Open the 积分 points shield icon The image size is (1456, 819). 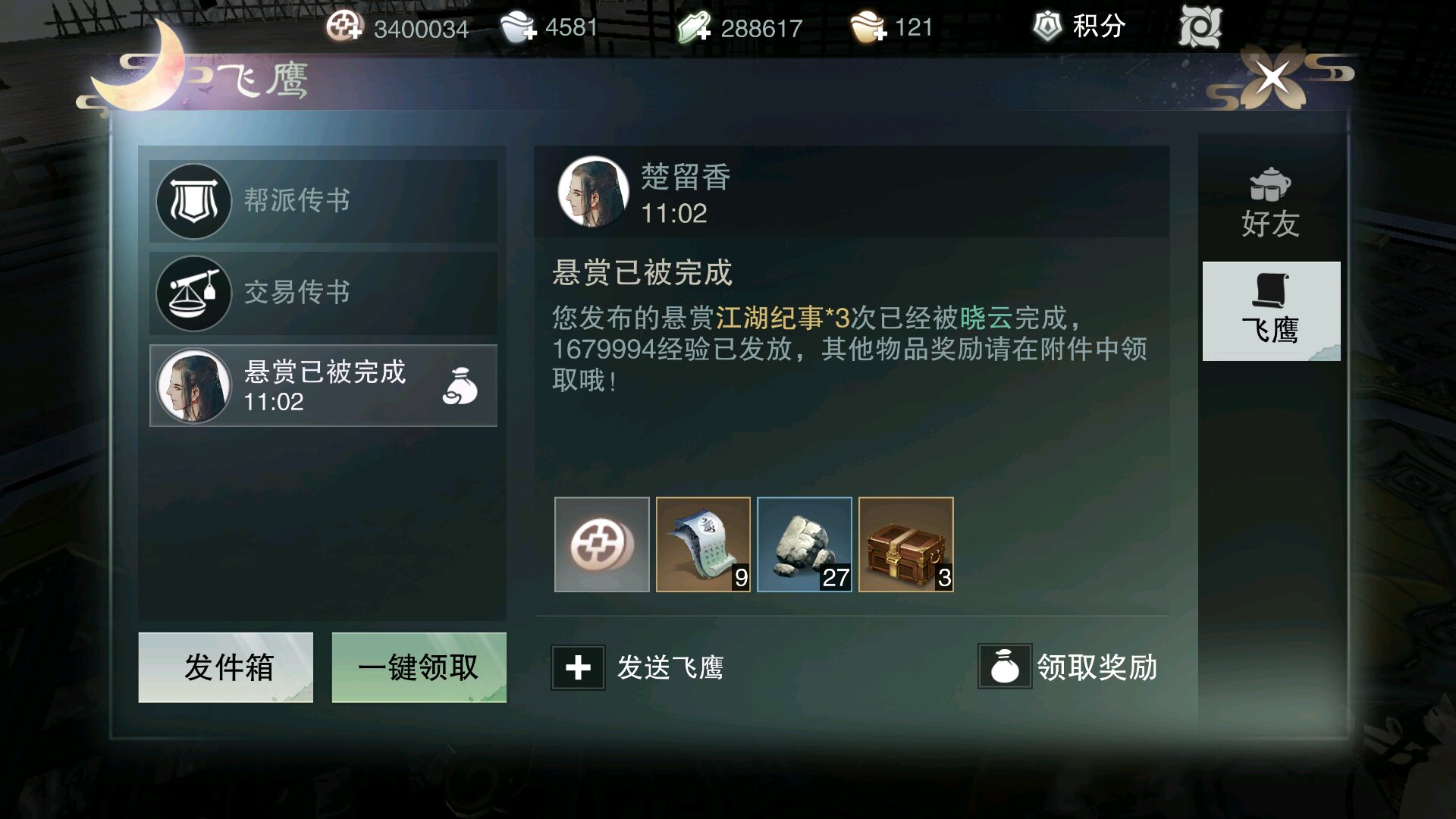click(1047, 27)
